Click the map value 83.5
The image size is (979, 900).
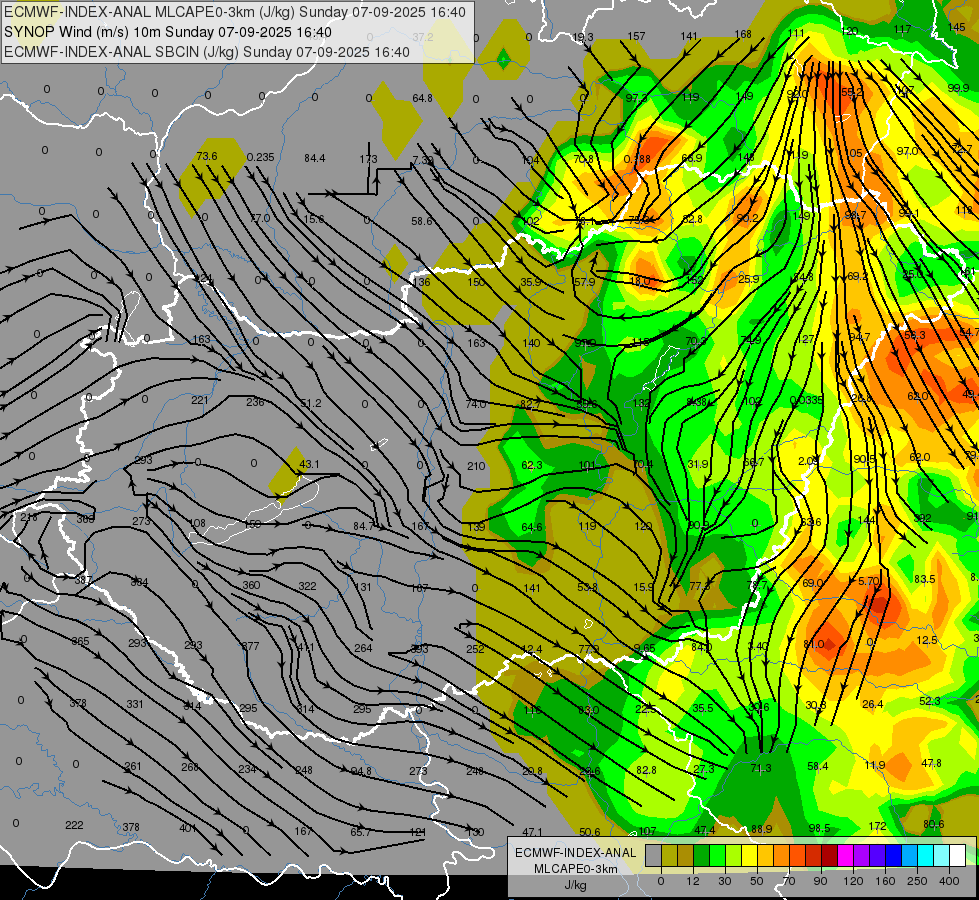pyautogui.click(x=925, y=580)
